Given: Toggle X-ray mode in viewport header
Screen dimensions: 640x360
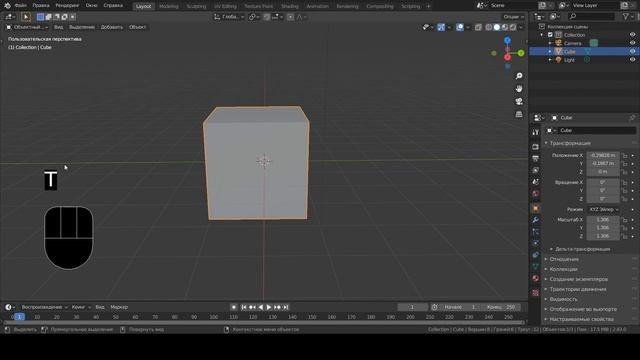Looking at the screenshot, I should pos(478,27).
